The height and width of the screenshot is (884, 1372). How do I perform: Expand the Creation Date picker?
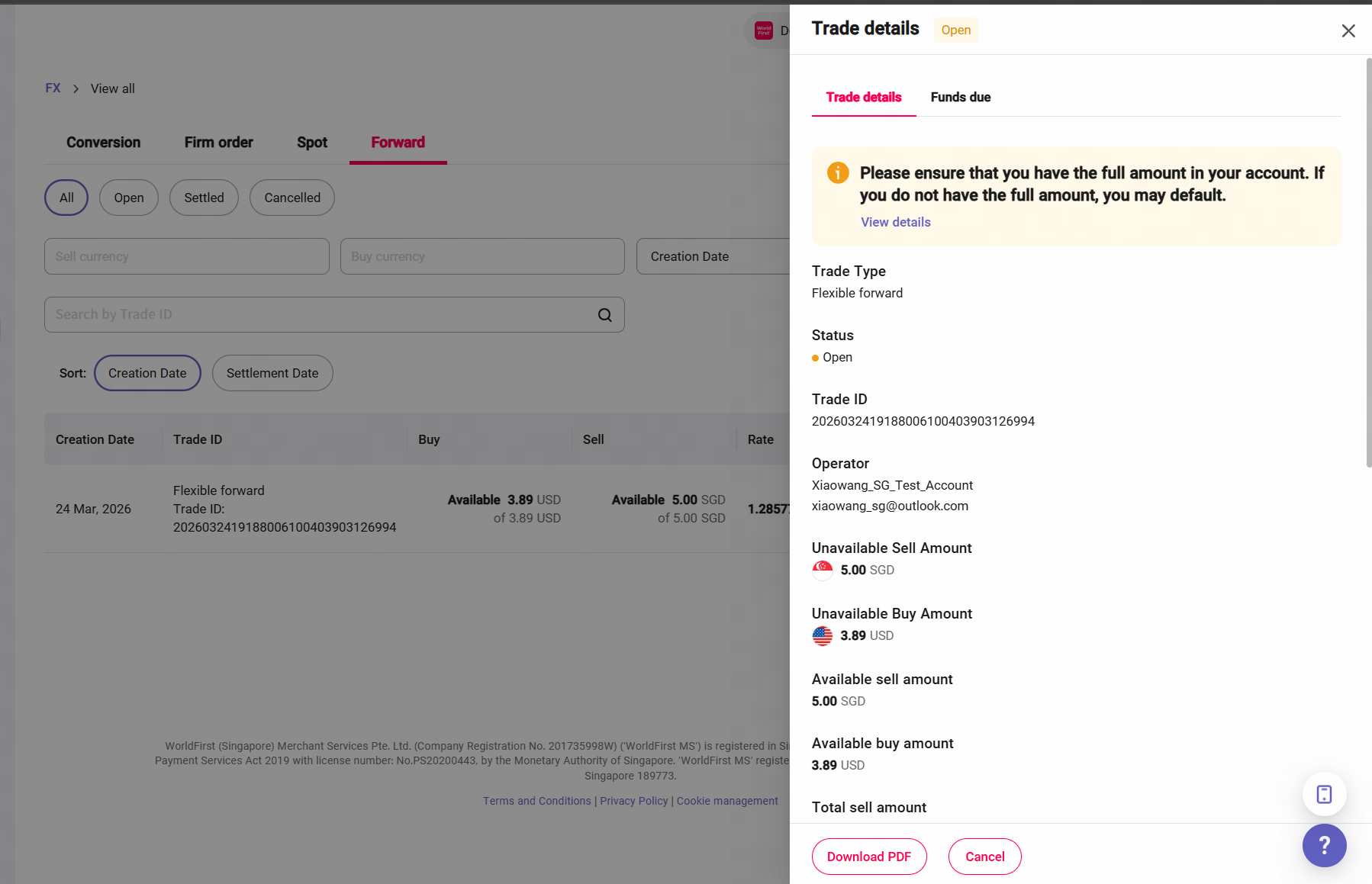[713, 256]
